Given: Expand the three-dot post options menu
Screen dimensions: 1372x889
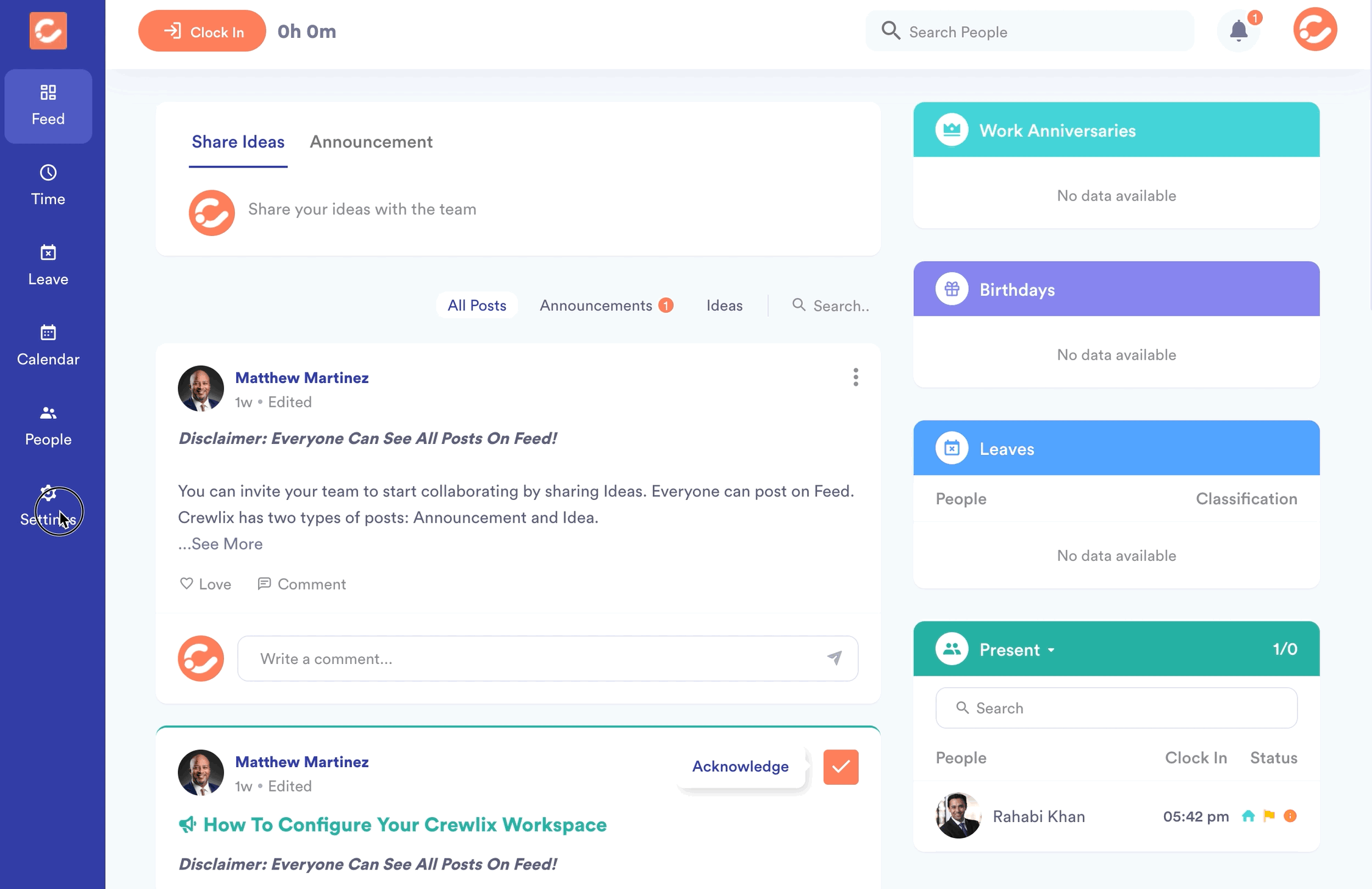Looking at the screenshot, I should click(855, 377).
